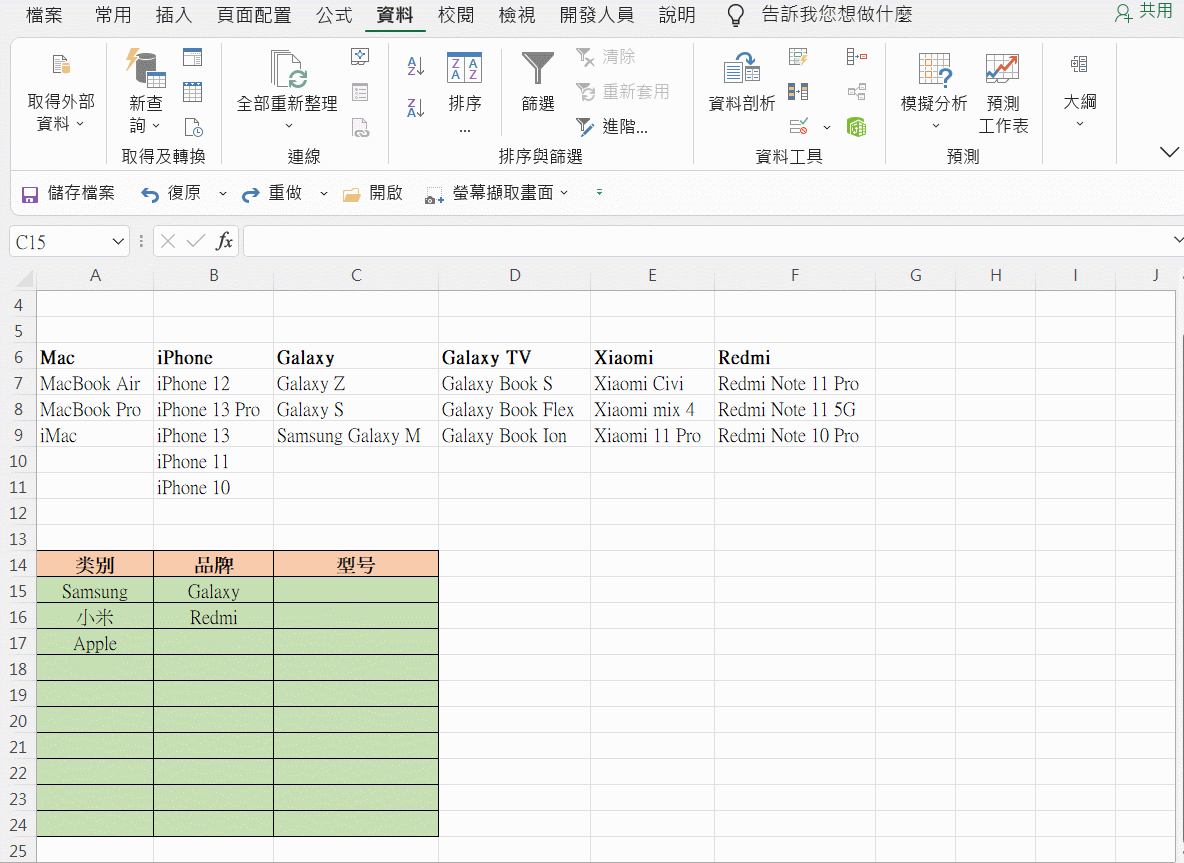Click the Flash Fill icon in 資料工具
This screenshot has width=1184, height=863.
tap(798, 57)
